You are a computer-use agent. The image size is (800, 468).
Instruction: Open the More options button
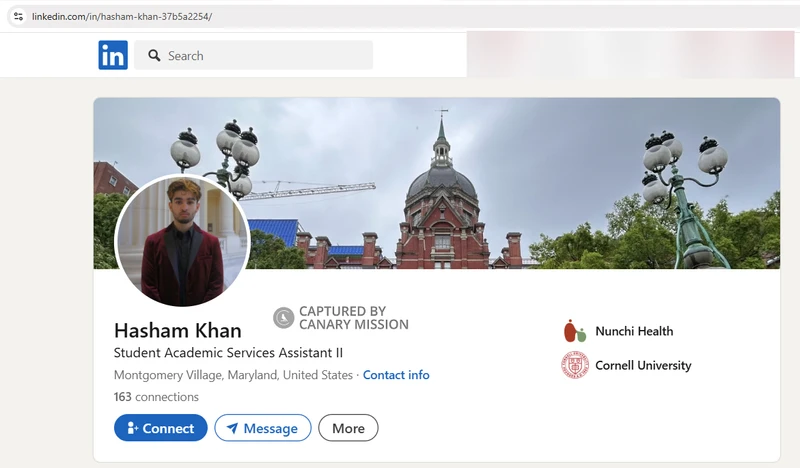tap(348, 428)
